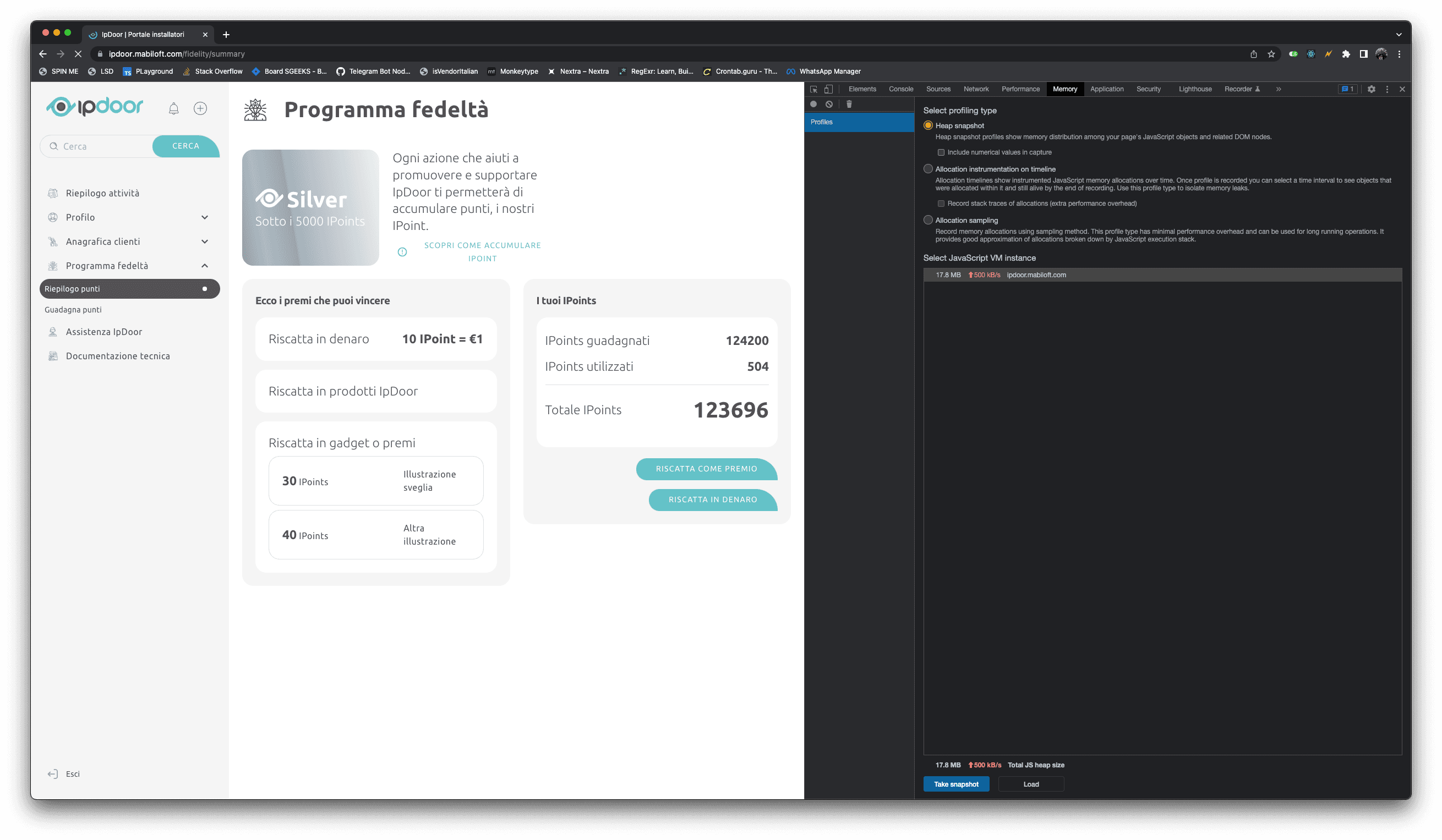Click the DevTools inspect element icon
This screenshot has height=840, width=1442.
pos(813,89)
